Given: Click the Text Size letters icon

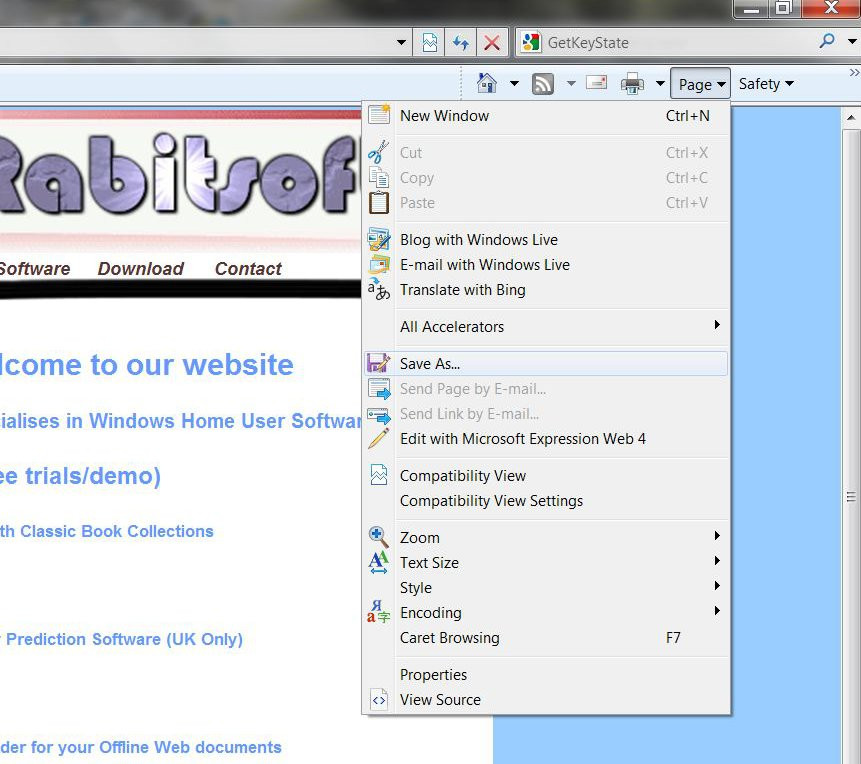Looking at the screenshot, I should click(x=379, y=562).
